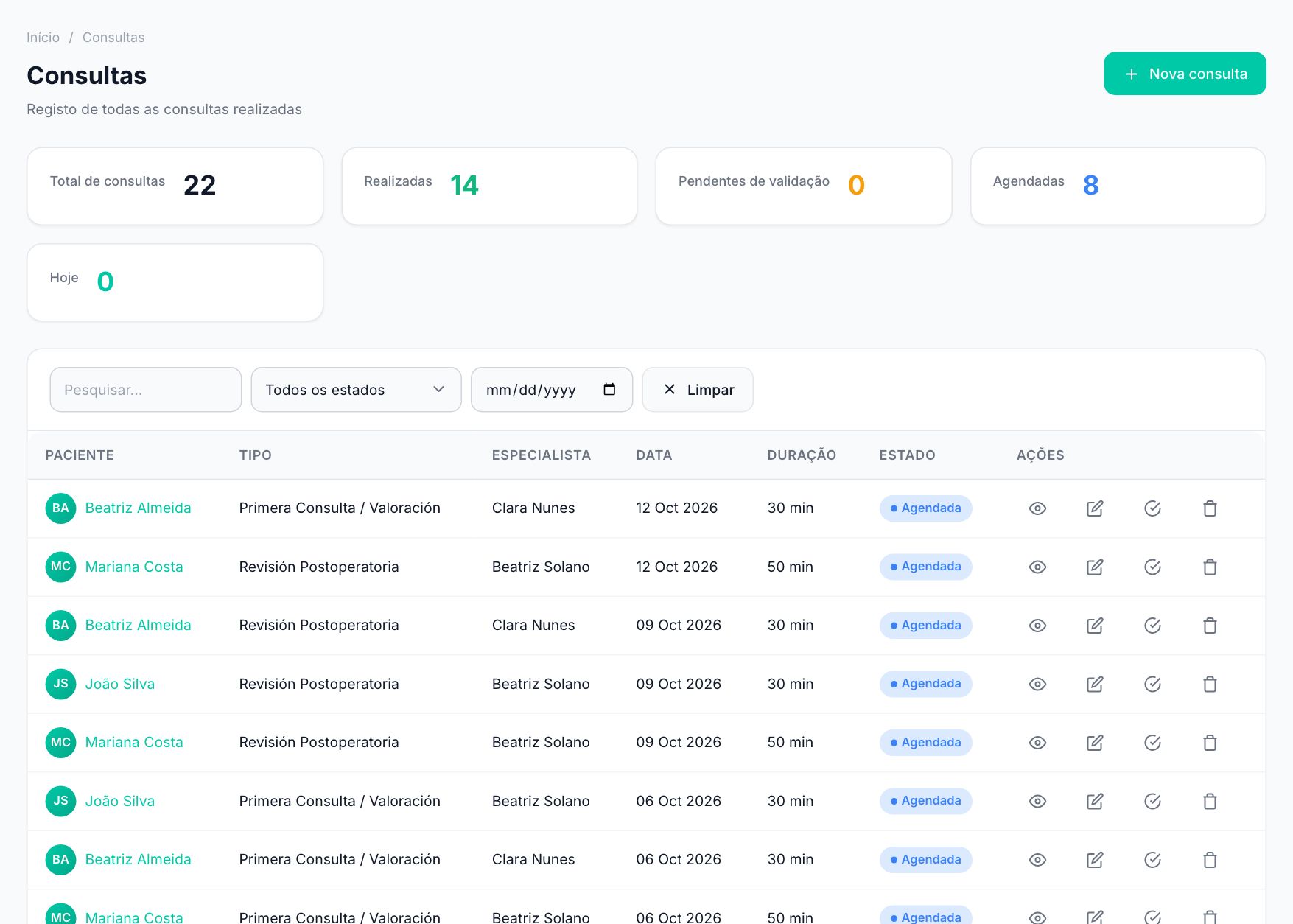The height and width of the screenshot is (924, 1293).
Task: Open Mariana Costa's patient profile link, first occurrence
Action: pyautogui.click(x=134, y=567)
